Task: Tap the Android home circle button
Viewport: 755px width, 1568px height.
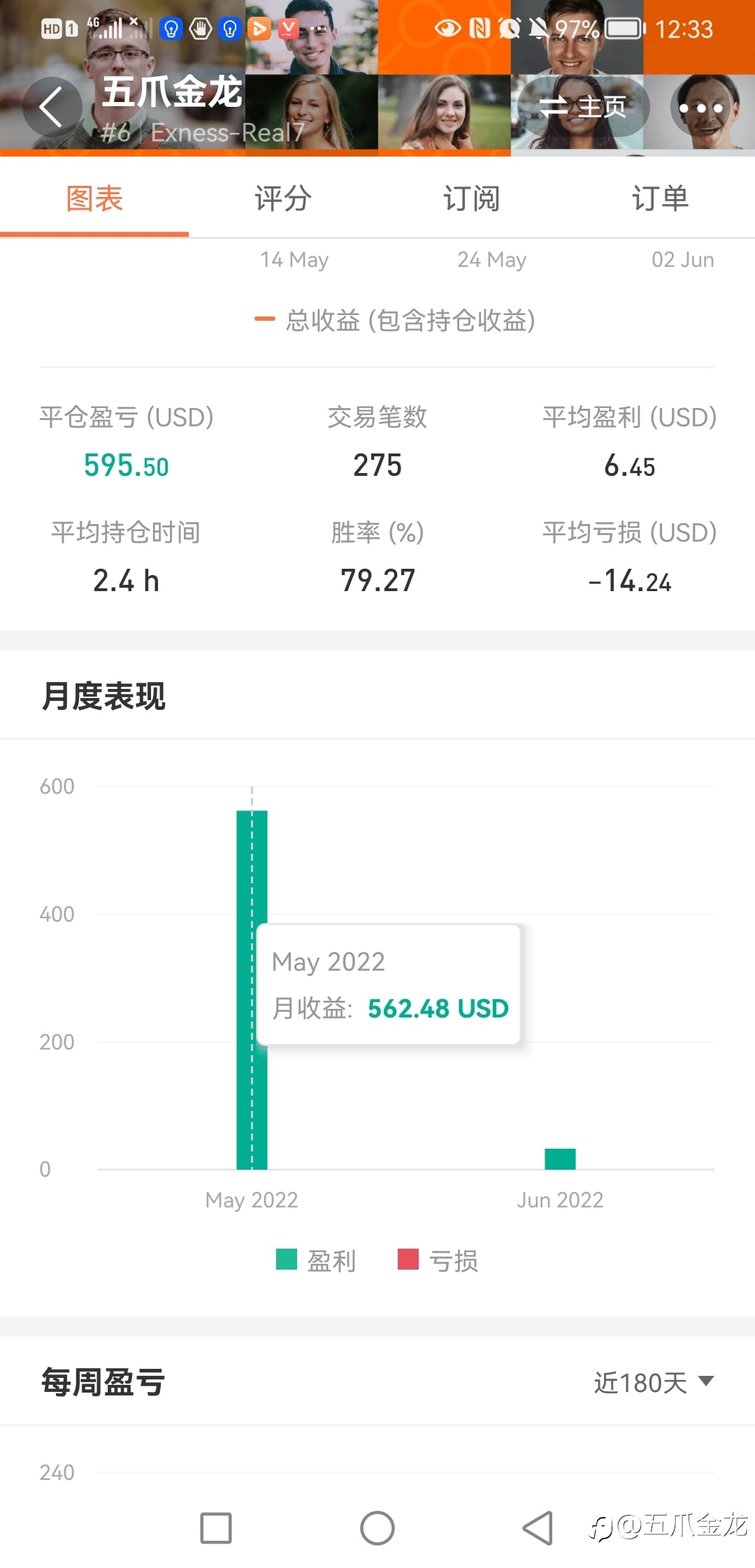Action: point(377,1527)
